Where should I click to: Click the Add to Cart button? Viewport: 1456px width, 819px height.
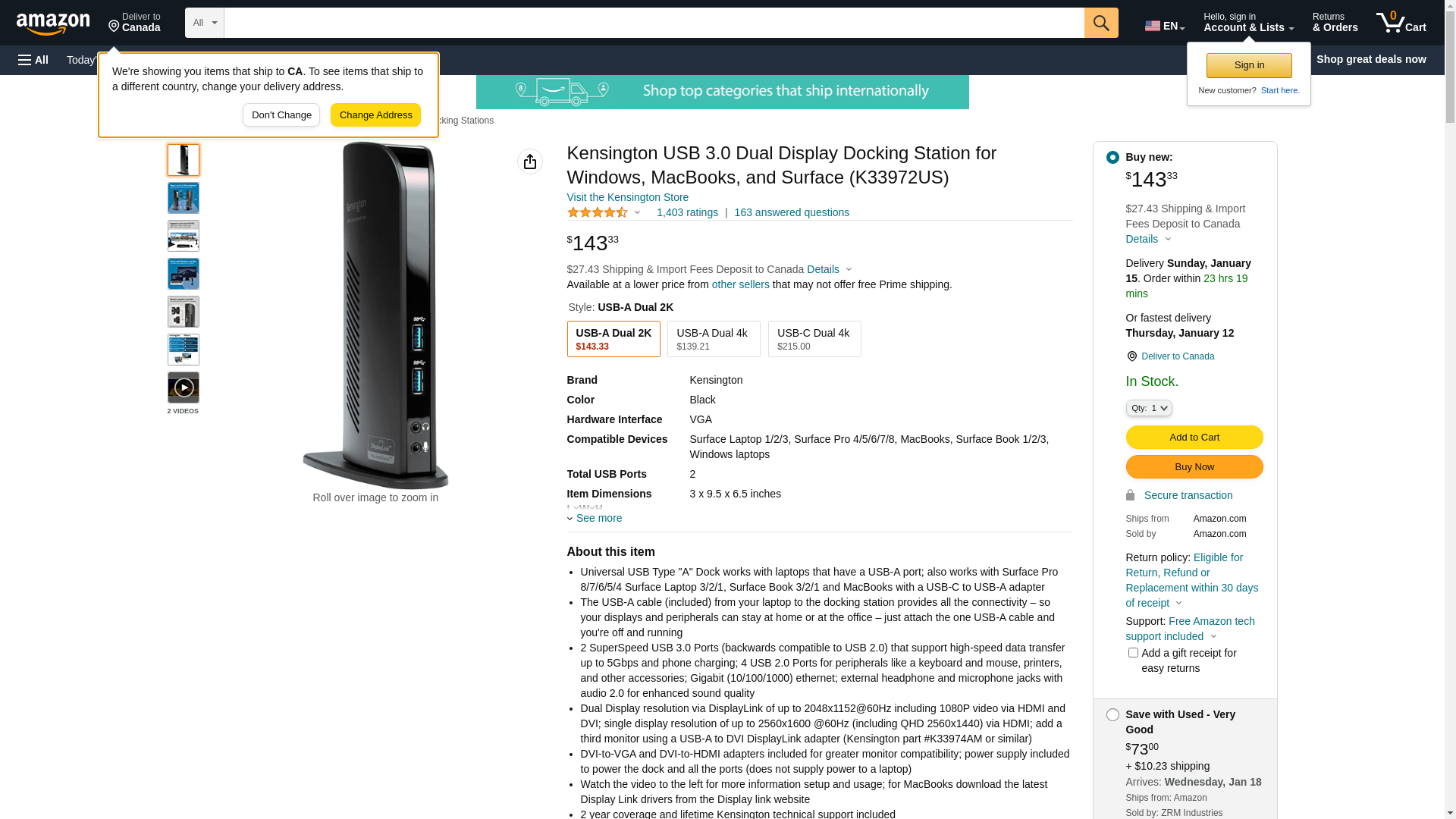tap(1194, 438)
